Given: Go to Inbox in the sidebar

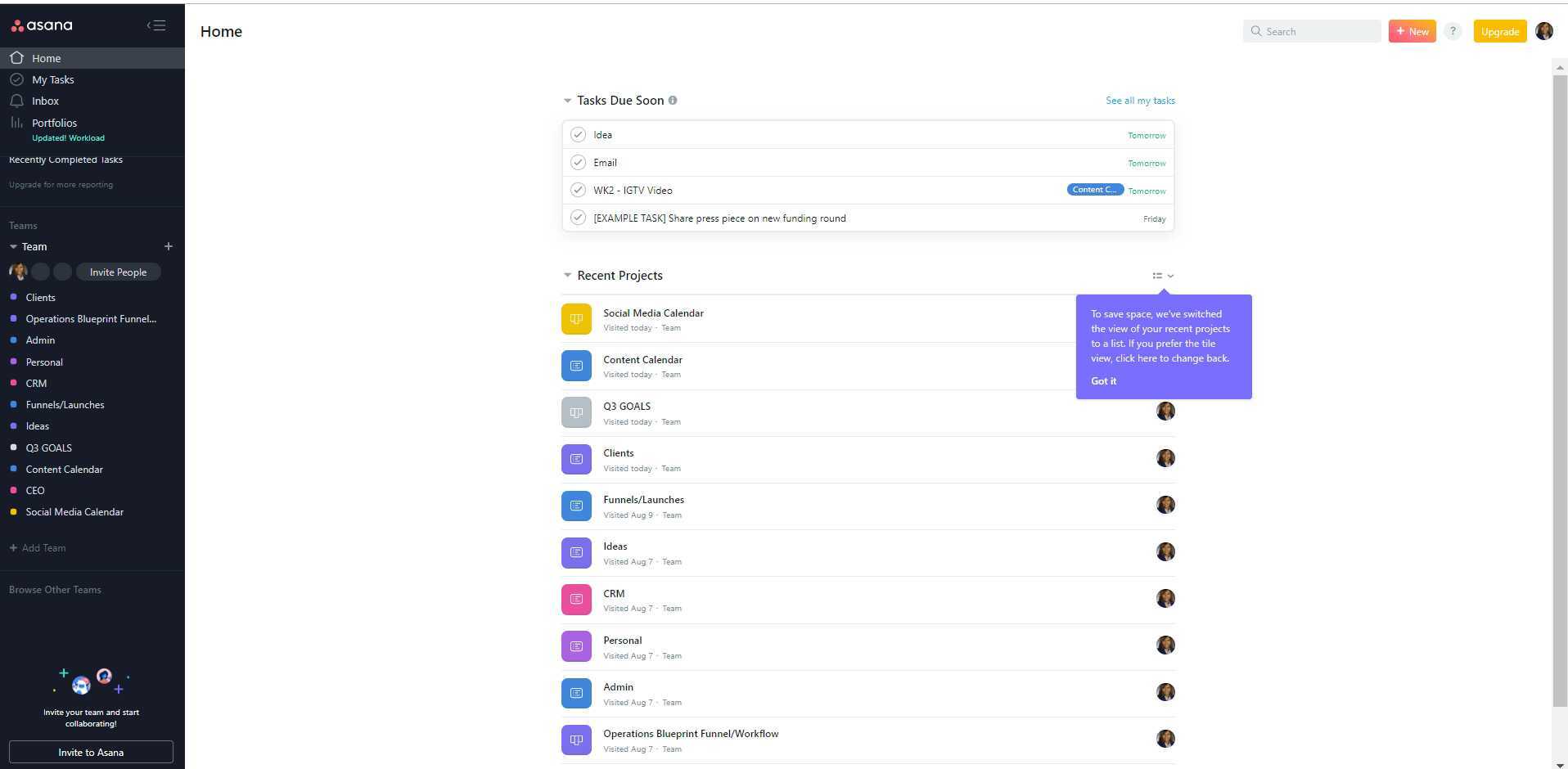Looking at the screenshot, I should tap(45, 101).
